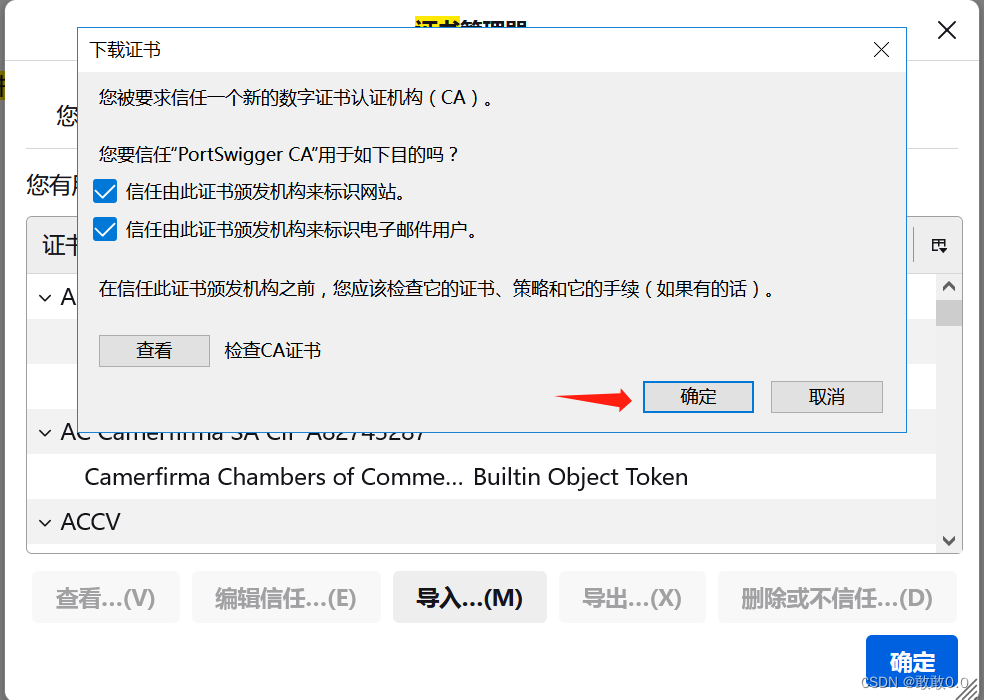984x700 pixels.
Task: Select the Camerfirma Chambers of Comme... certificate row
Action: [481, 477]
